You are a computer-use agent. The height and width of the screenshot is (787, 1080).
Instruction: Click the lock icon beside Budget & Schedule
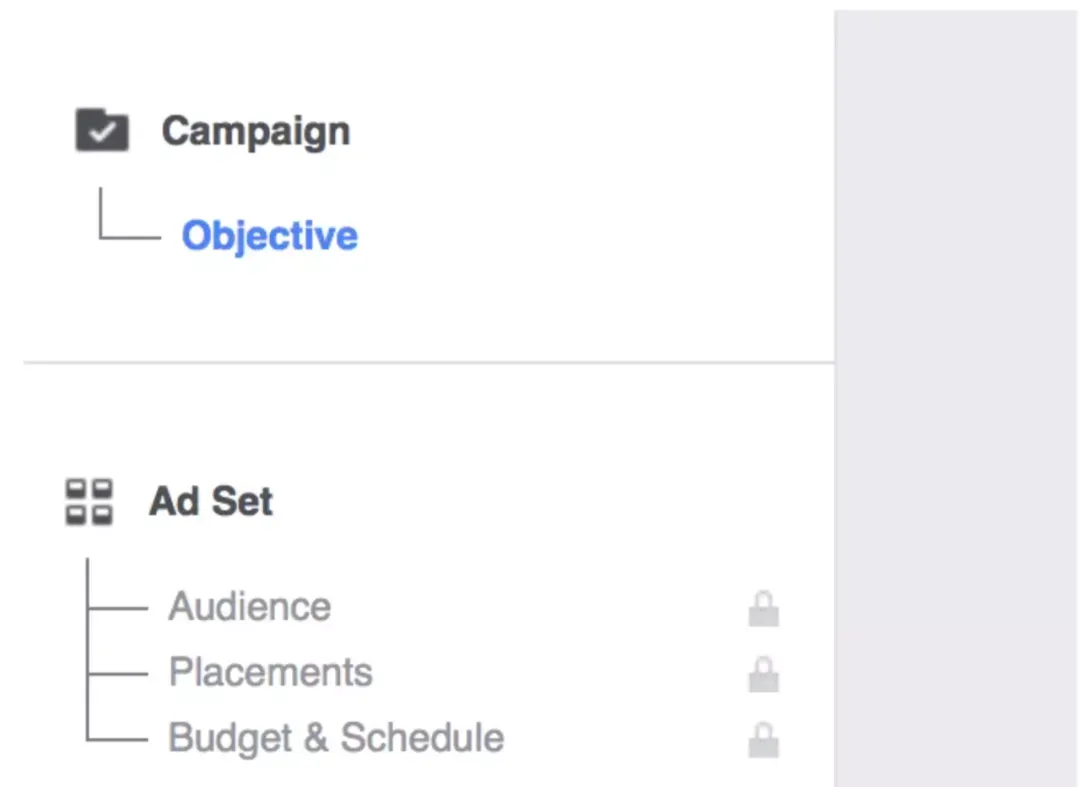[x=763, y=739]
